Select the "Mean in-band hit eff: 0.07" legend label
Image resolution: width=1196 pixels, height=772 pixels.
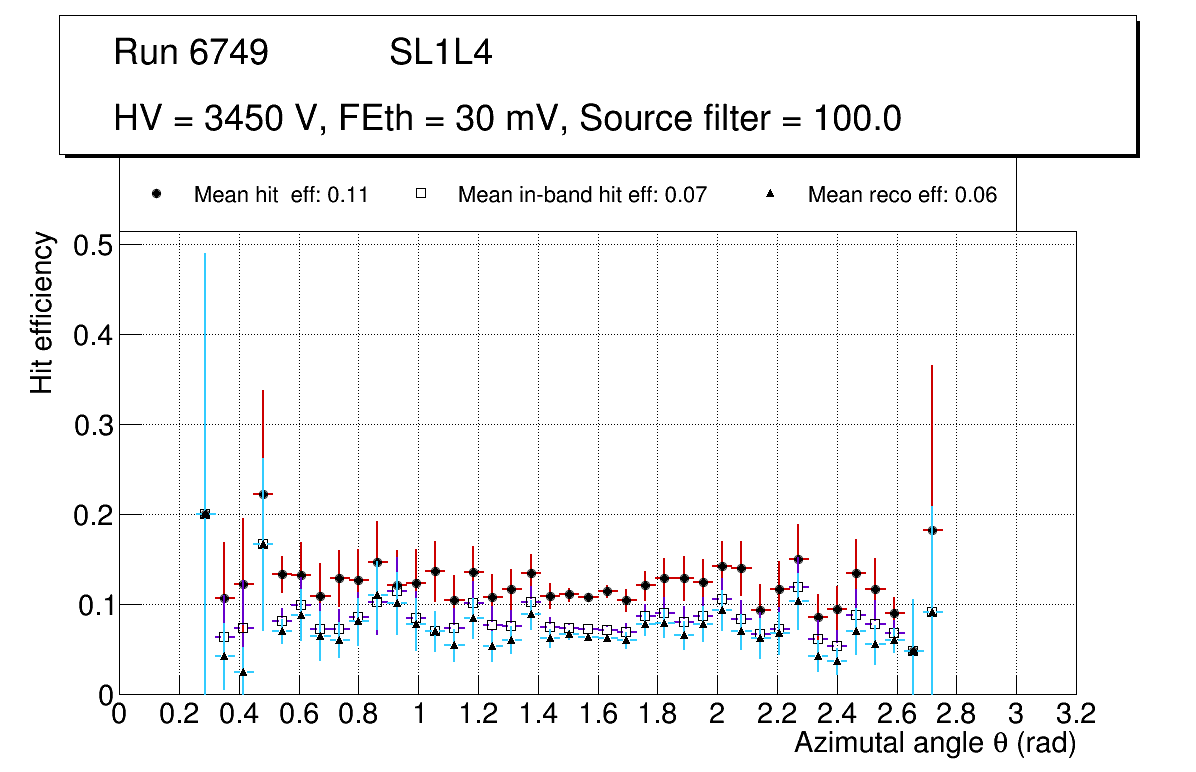pyautogui.click(x=582, y=195)
